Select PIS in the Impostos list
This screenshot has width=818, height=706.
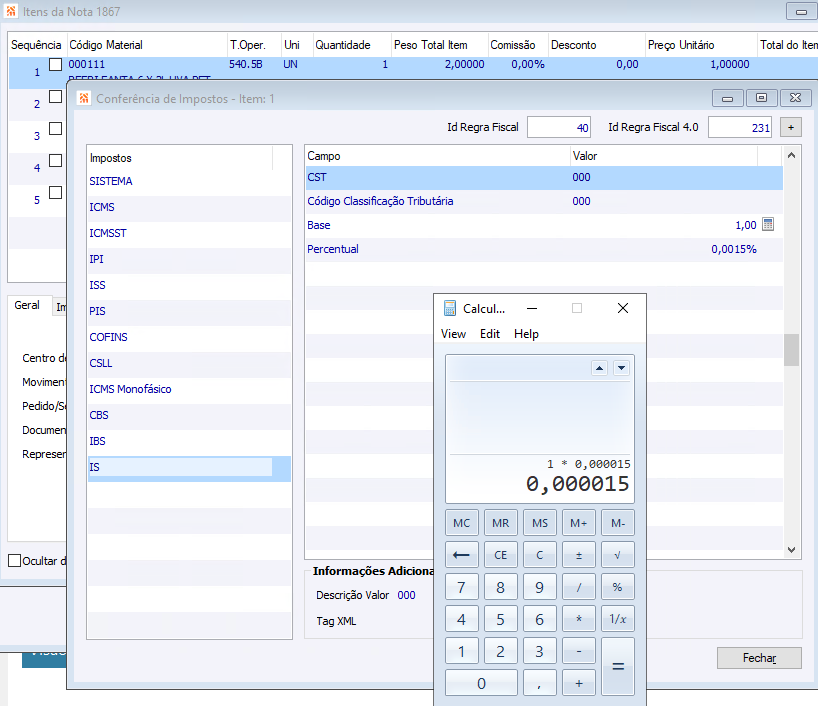(189, 311)
